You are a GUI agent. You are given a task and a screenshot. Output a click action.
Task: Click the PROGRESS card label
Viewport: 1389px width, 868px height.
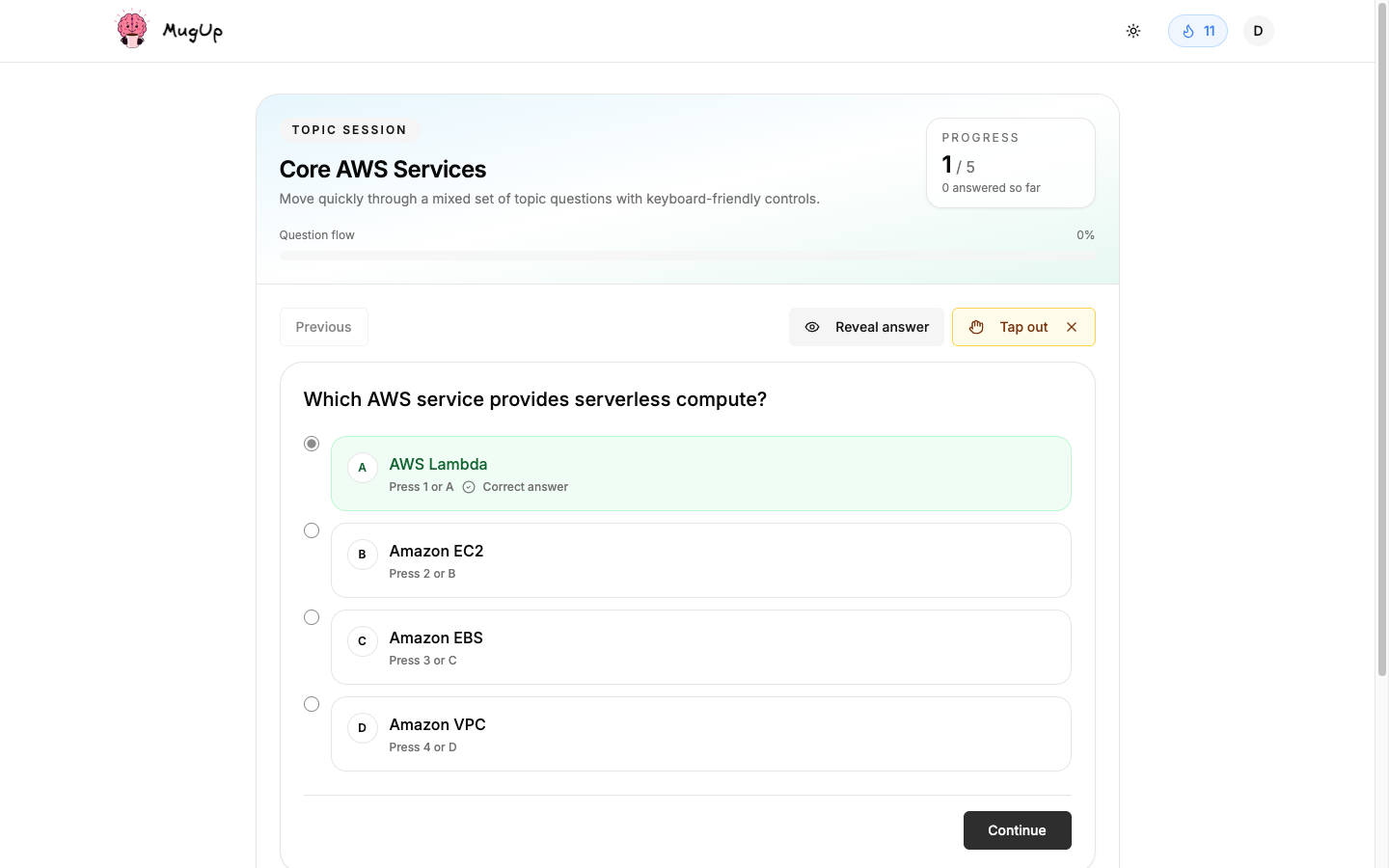point(981,138)
